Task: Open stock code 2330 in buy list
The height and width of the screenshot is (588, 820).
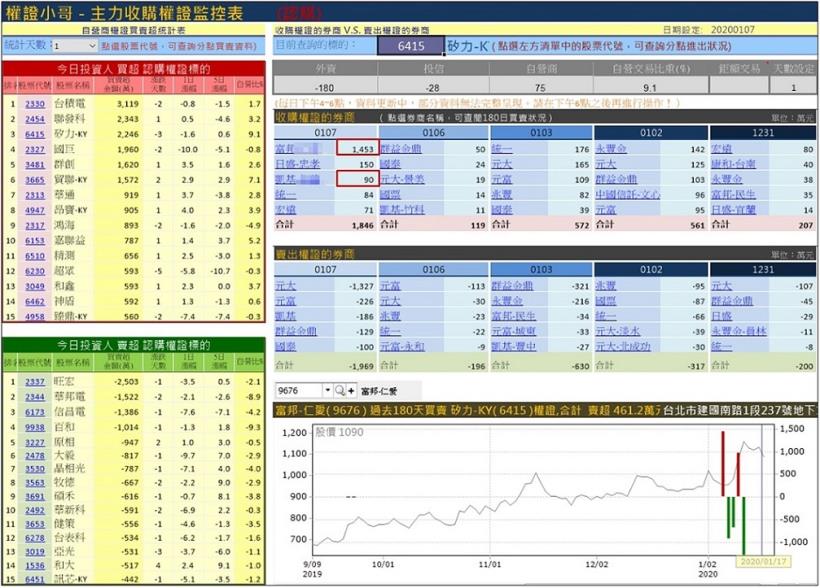Action: (35, 104)
